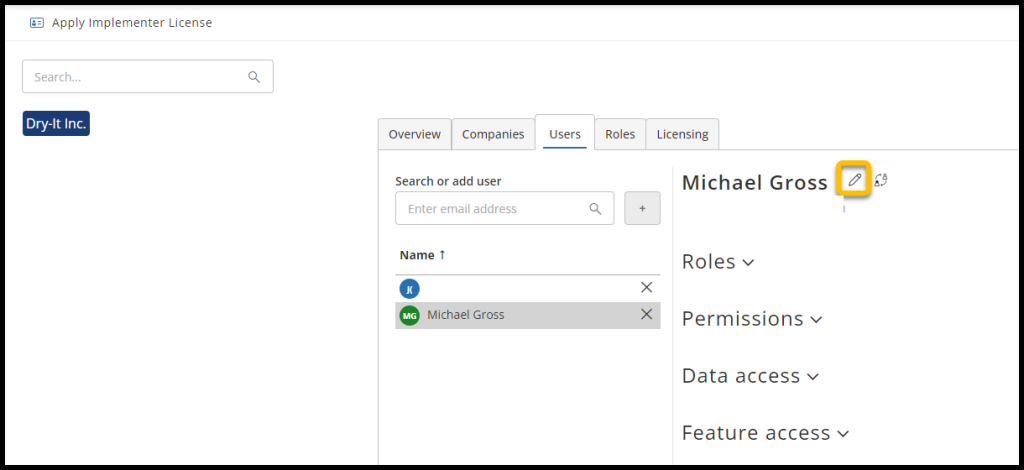Click the user sync icon next to the pencil
Screen dimensions: 1024x470
(881, 180)
